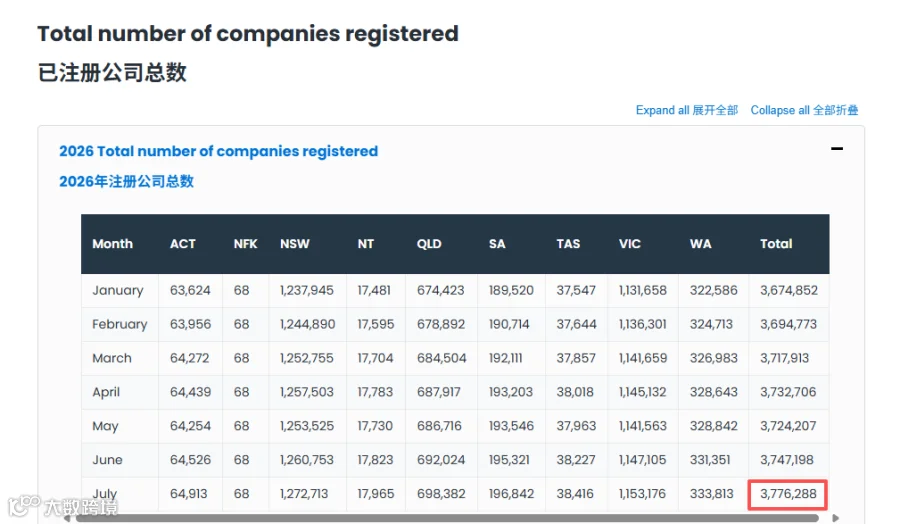Click the Collapse all link
Screen dimensions: 900x524
coord(804,110)
